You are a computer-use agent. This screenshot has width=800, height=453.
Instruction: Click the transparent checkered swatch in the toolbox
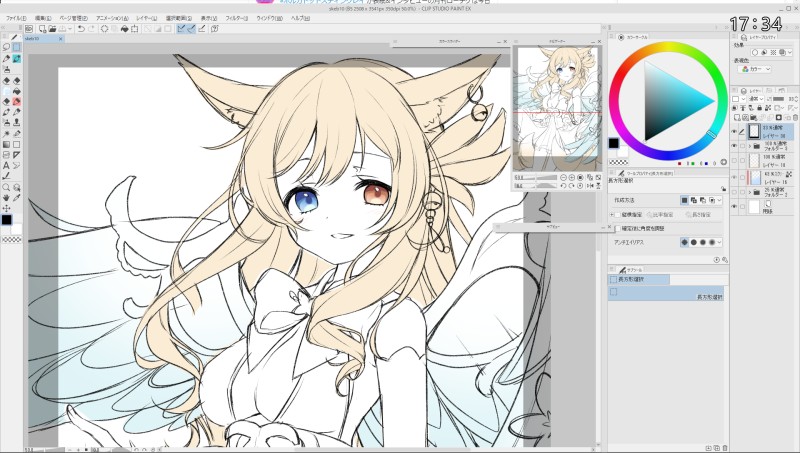[x=11, y=239]
